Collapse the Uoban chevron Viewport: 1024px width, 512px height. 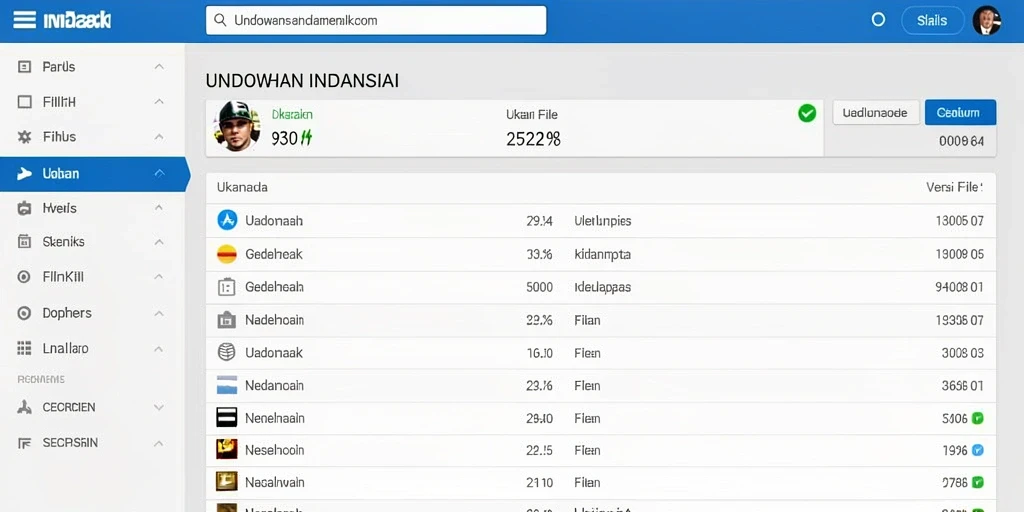click(159, 173)
